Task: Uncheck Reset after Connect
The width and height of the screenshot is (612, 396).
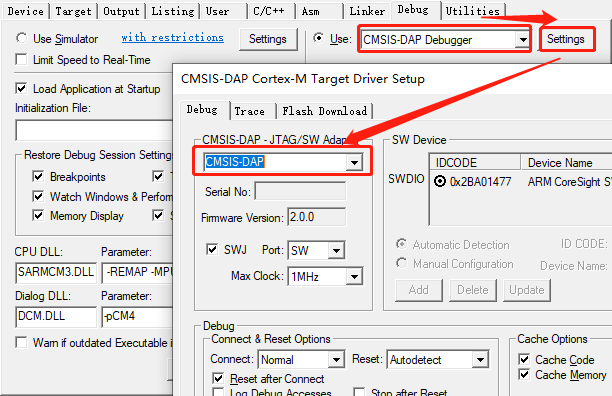Action: click(218, 378)
